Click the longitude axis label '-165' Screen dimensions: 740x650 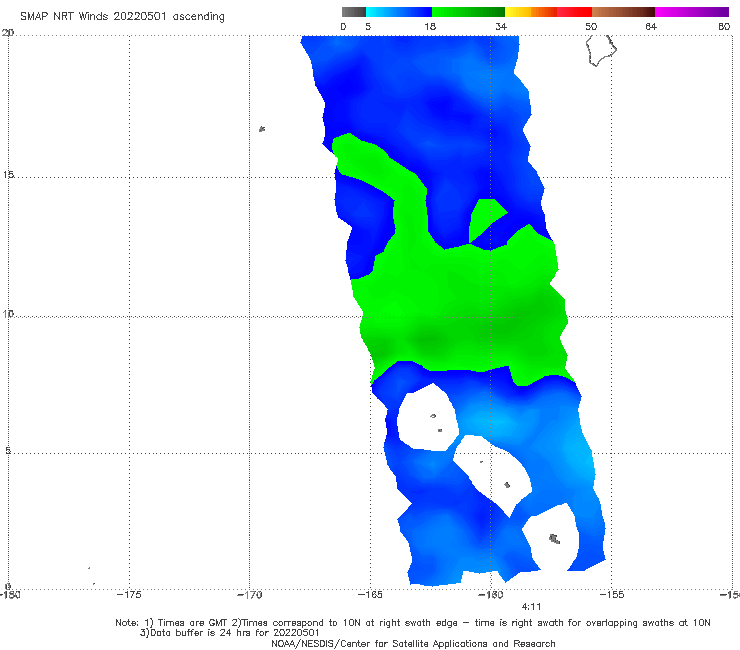point(370,595)
